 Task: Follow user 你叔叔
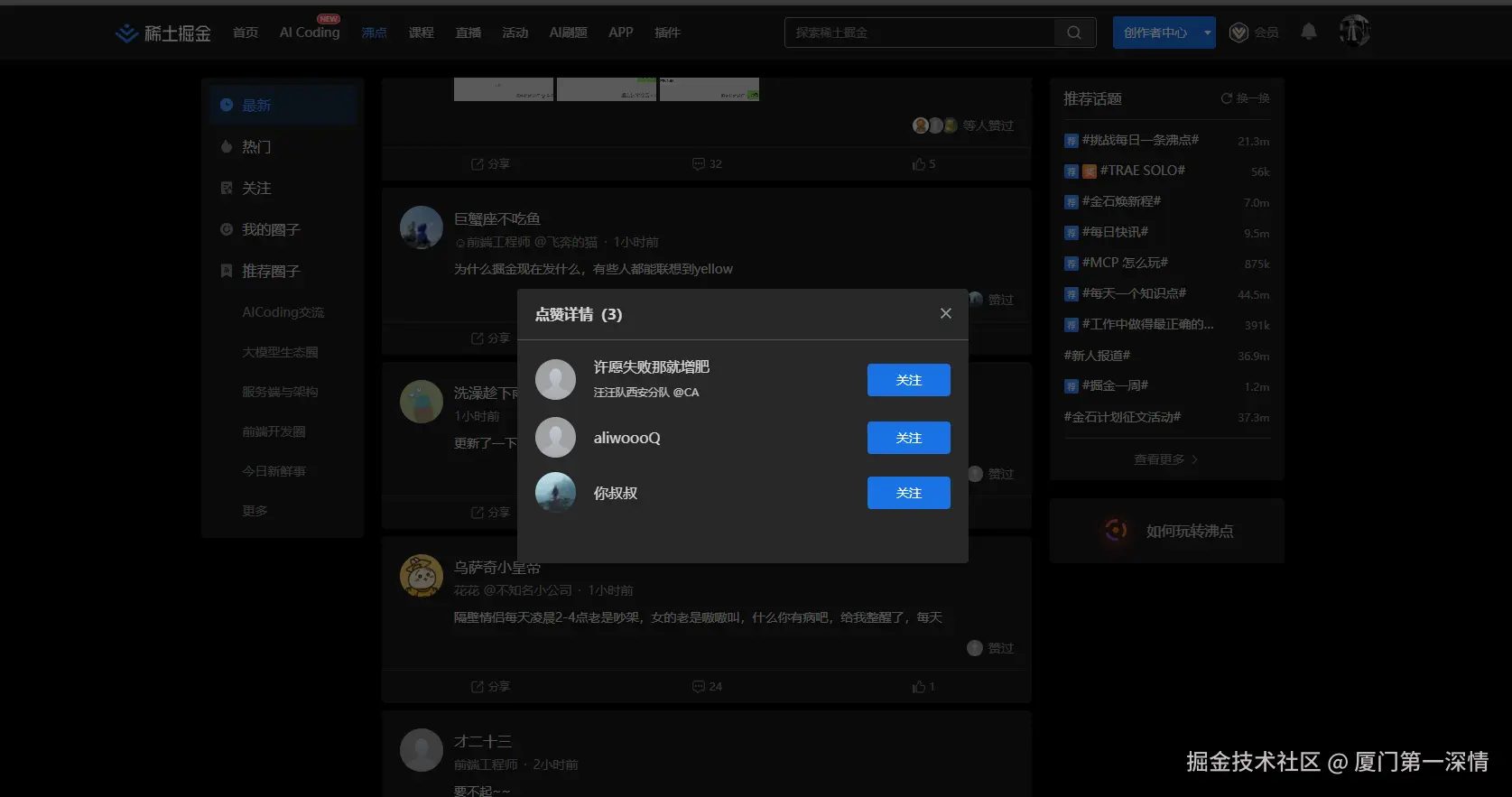pos(908,493)
